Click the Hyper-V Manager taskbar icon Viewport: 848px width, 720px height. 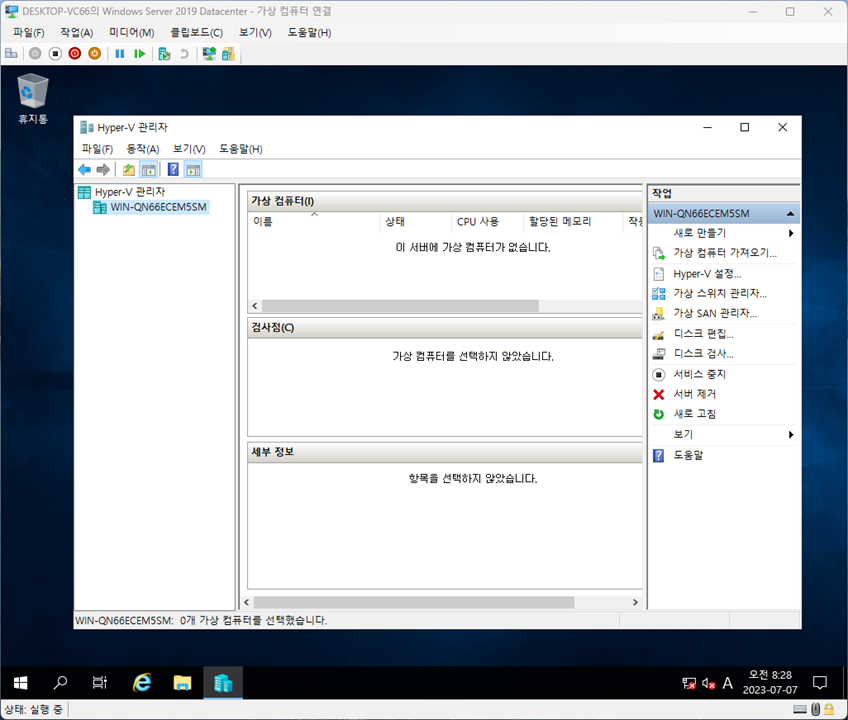(223, 683)
